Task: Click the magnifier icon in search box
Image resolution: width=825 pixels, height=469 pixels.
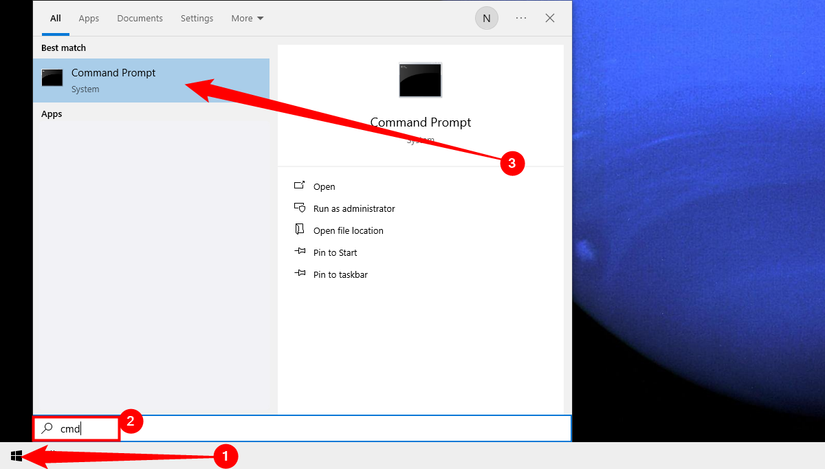Action: [47, 429]
